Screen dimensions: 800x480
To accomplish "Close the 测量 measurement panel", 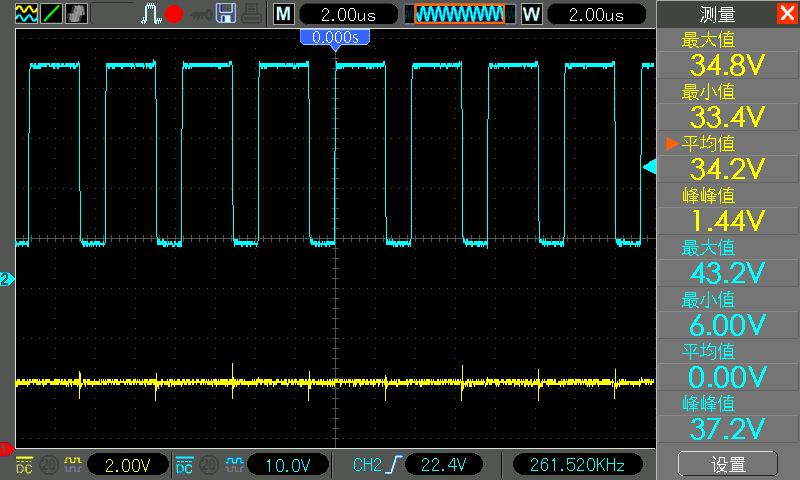I will tap(787, 13).
